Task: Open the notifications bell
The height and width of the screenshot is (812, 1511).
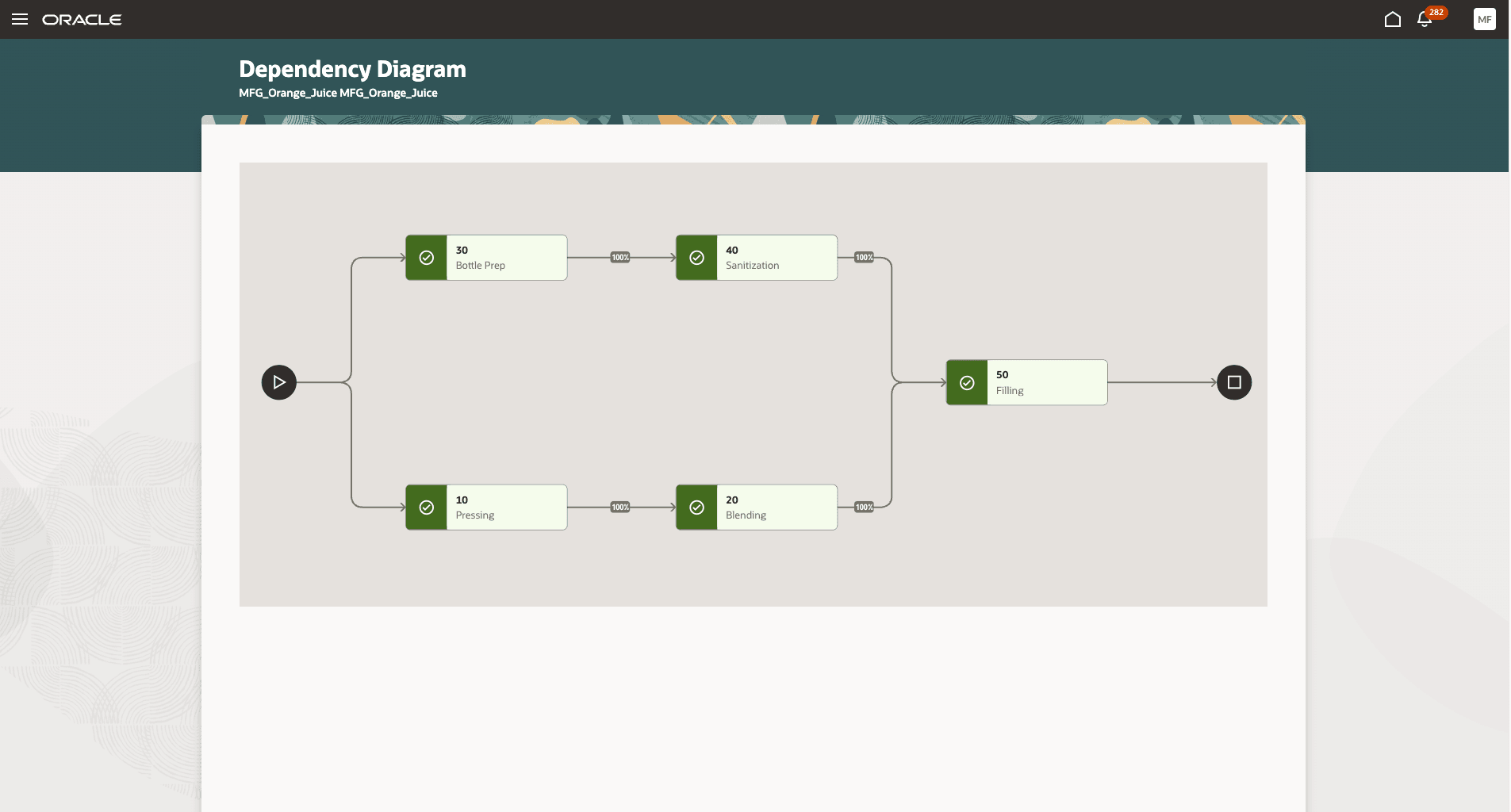Action: coord(1425,19)
